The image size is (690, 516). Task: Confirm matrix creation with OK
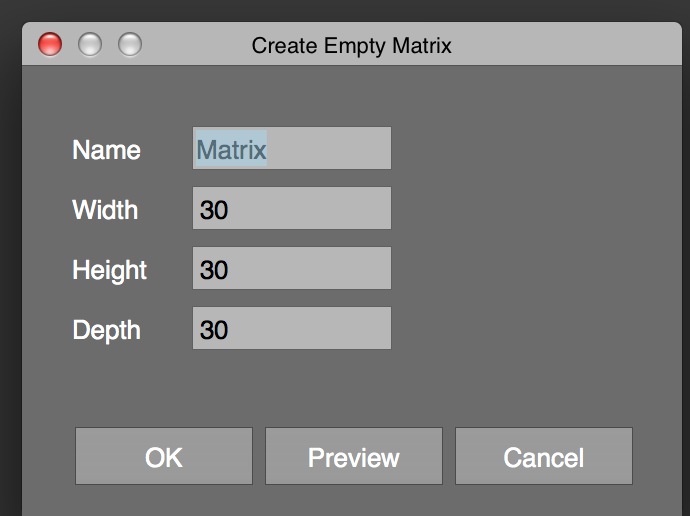click(164, 456)
